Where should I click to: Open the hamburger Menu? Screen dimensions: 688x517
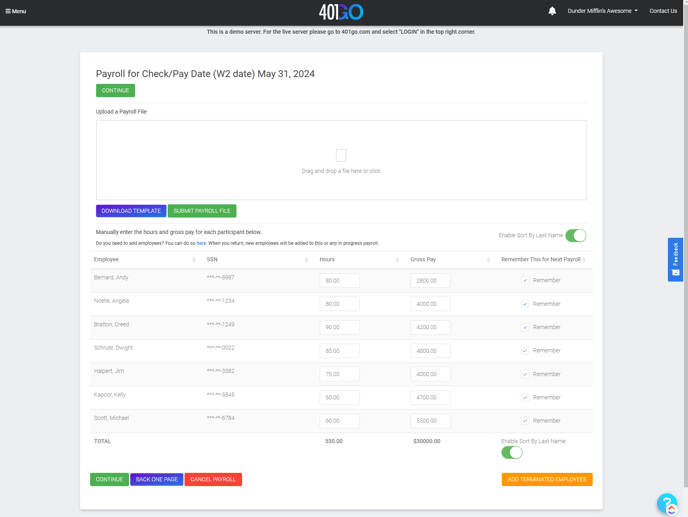[x=16, y=11]
